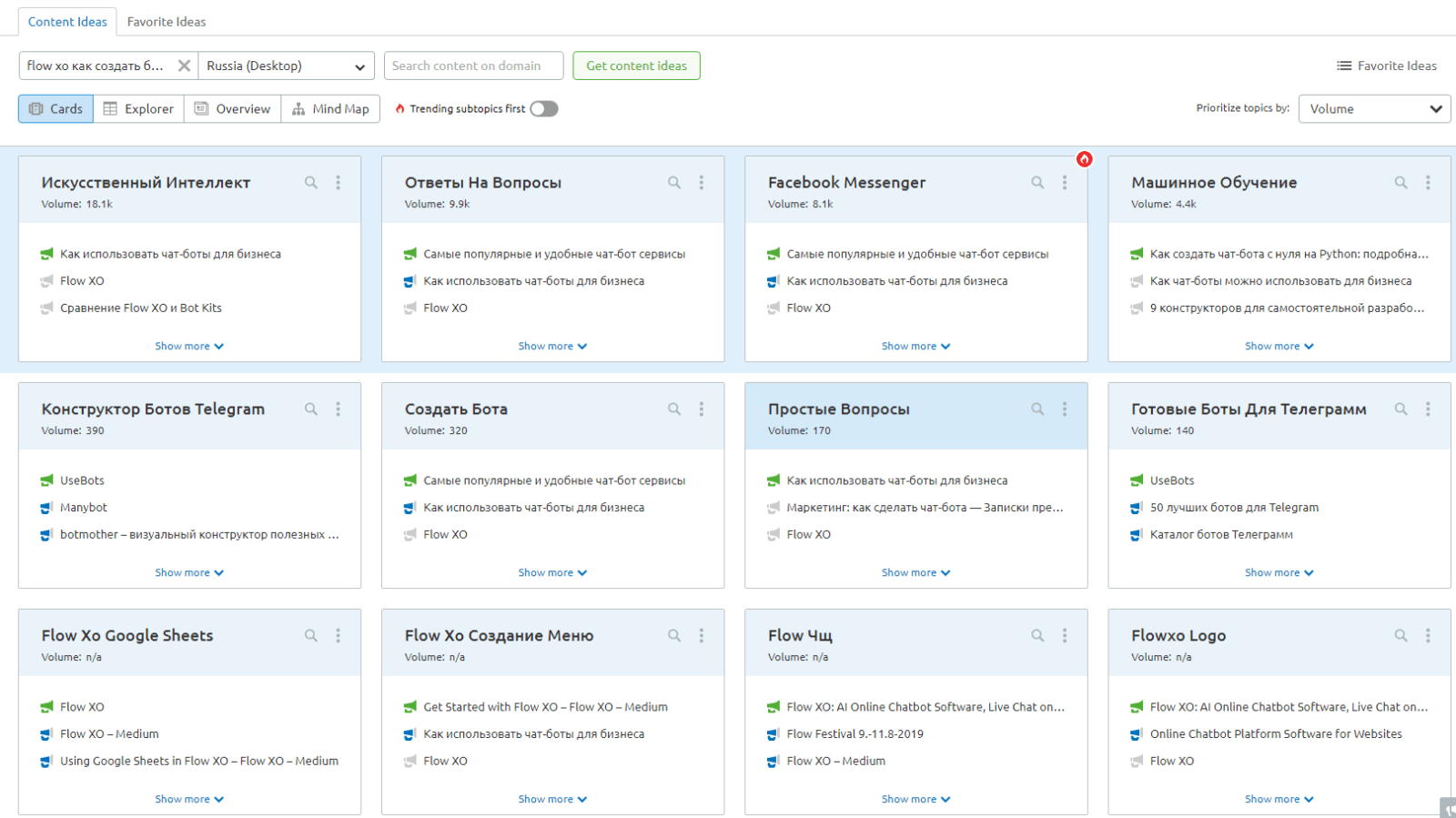Open Get Started with Flow XO link
This screenshot has width=1456, height=818.
click(545, 707)
